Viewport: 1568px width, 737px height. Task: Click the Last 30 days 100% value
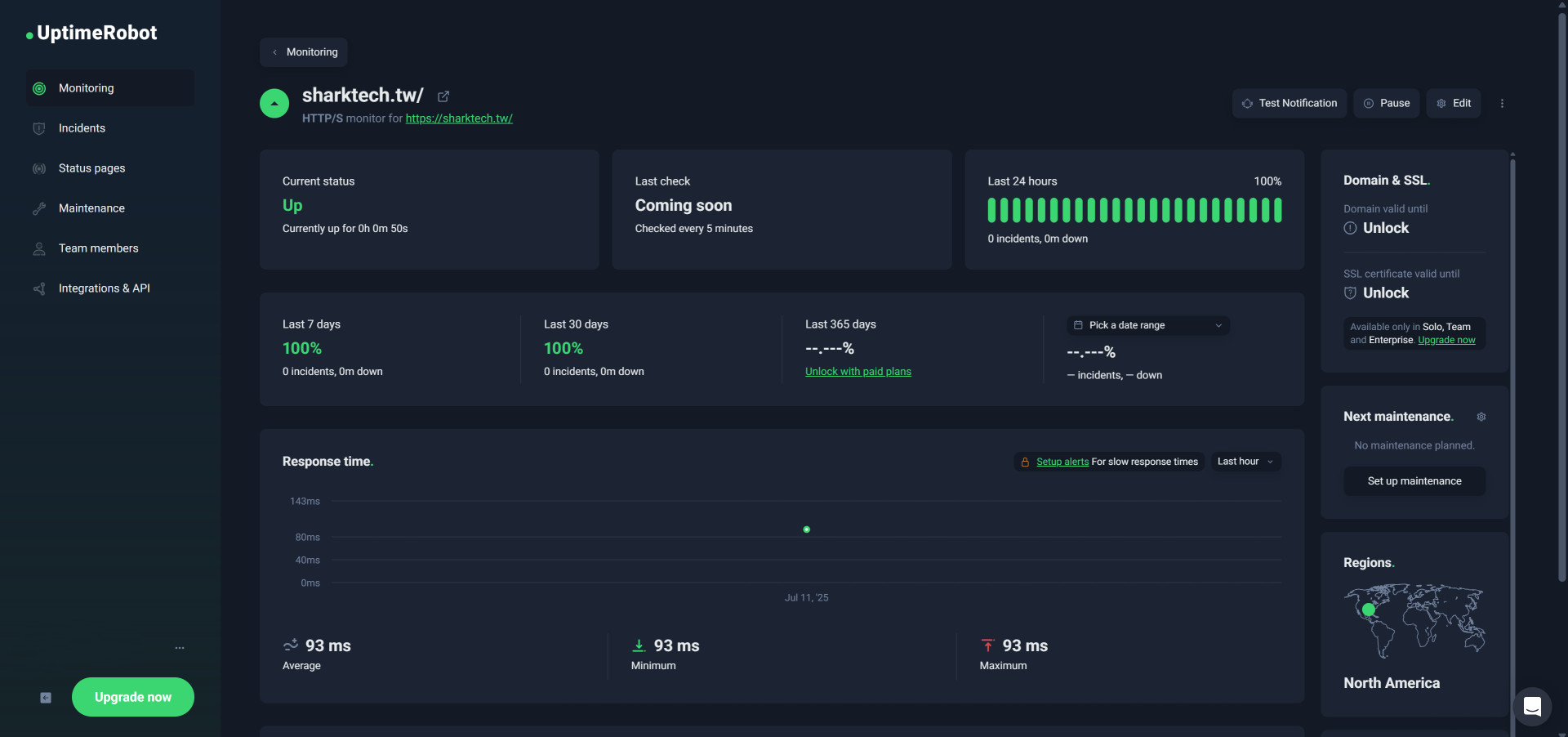tap(563, 348)
